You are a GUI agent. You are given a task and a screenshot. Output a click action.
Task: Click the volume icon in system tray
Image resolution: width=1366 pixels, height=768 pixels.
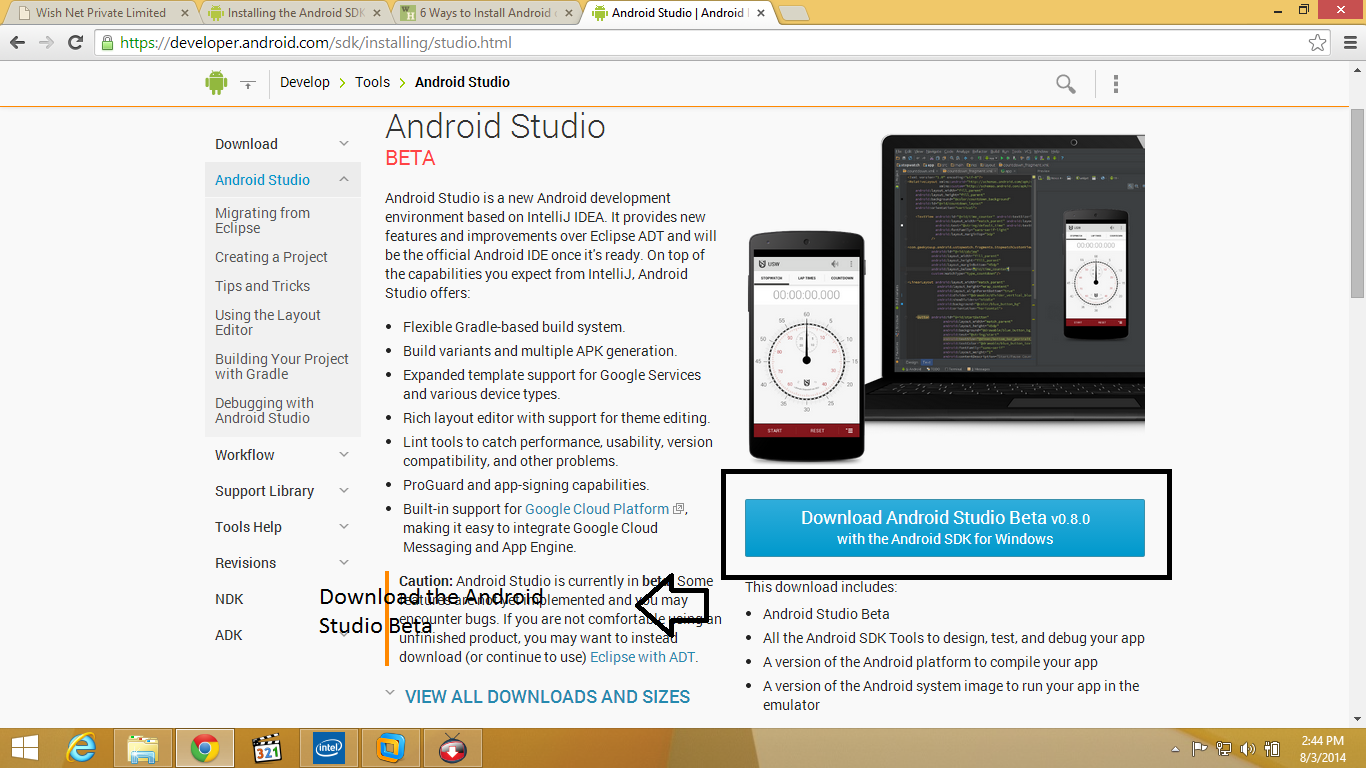tap(1248, 749)
